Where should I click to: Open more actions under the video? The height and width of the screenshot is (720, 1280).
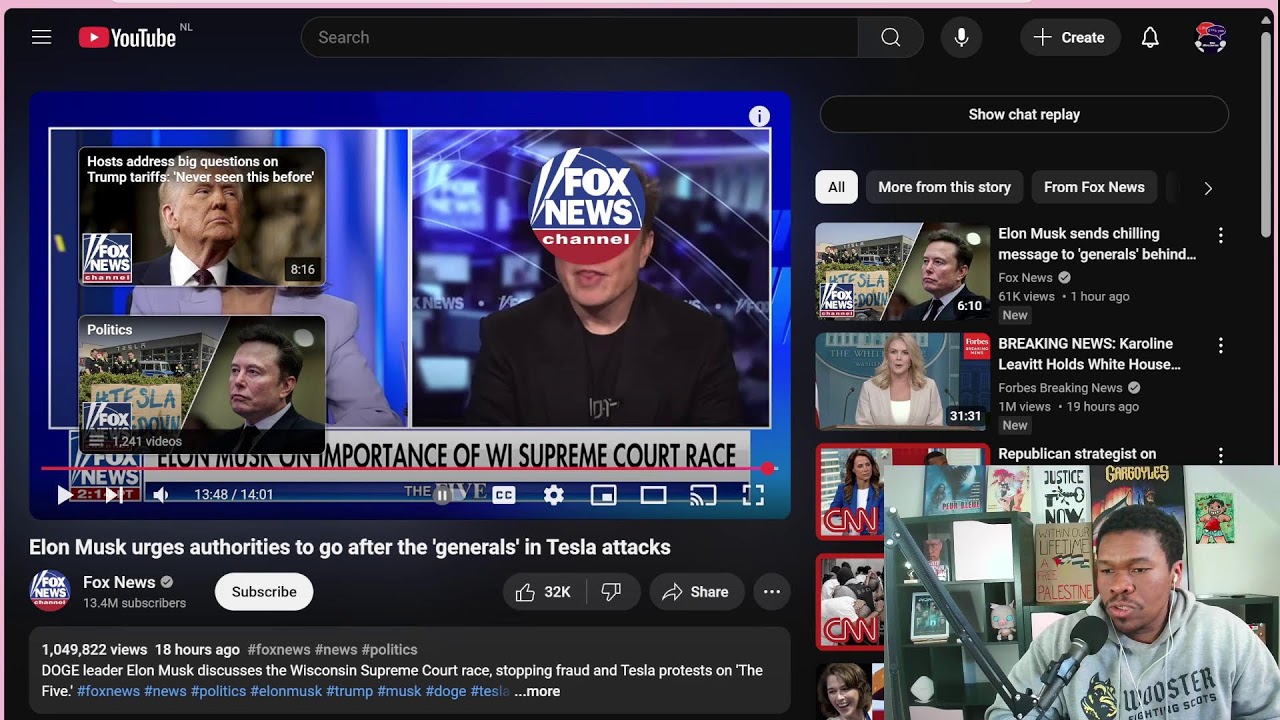click(772, 592)
